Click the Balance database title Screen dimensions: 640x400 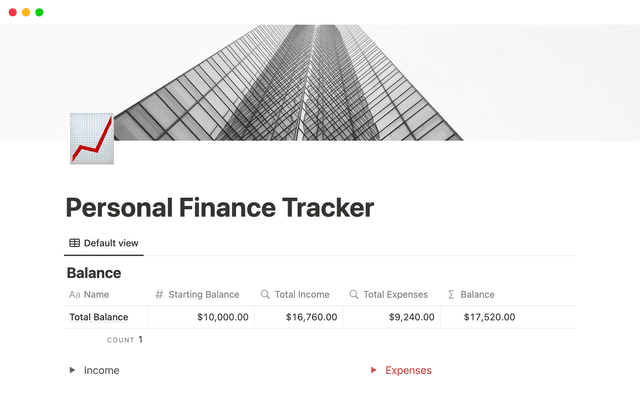click(94, 273)
